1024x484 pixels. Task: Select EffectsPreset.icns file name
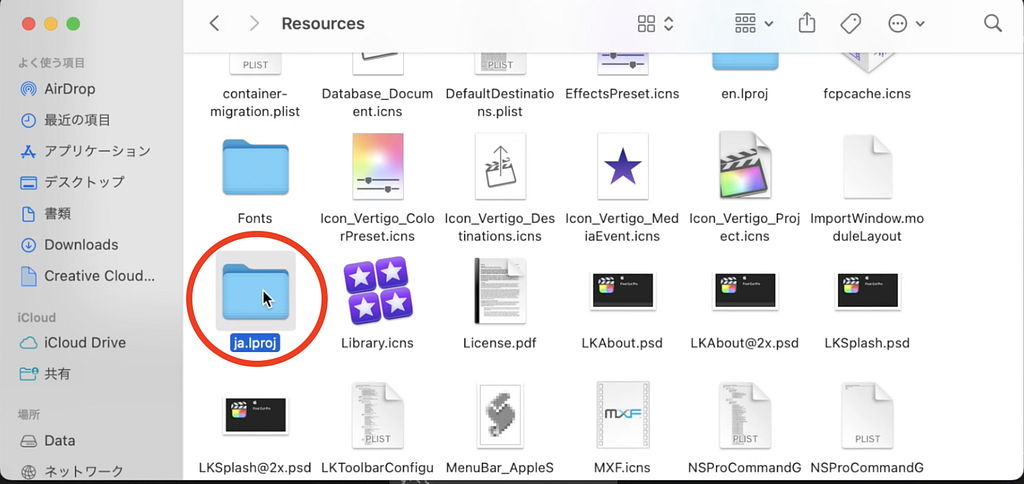622,94
